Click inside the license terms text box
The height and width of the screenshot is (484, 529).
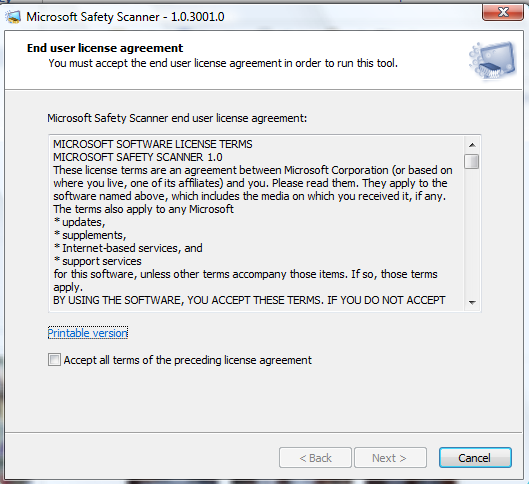[257, 223]
